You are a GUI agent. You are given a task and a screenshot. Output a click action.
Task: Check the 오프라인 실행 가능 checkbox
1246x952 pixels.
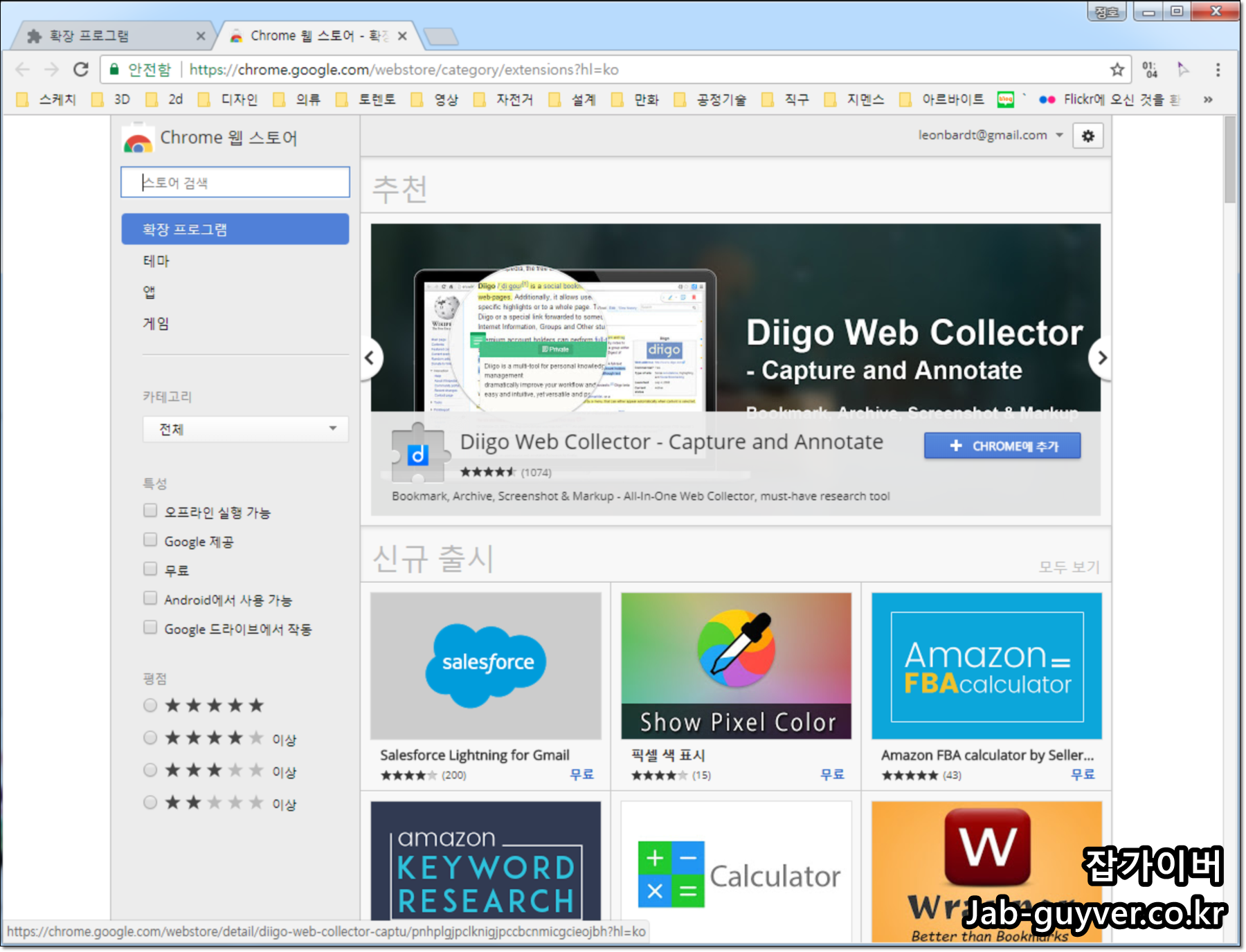pos(150,511)
